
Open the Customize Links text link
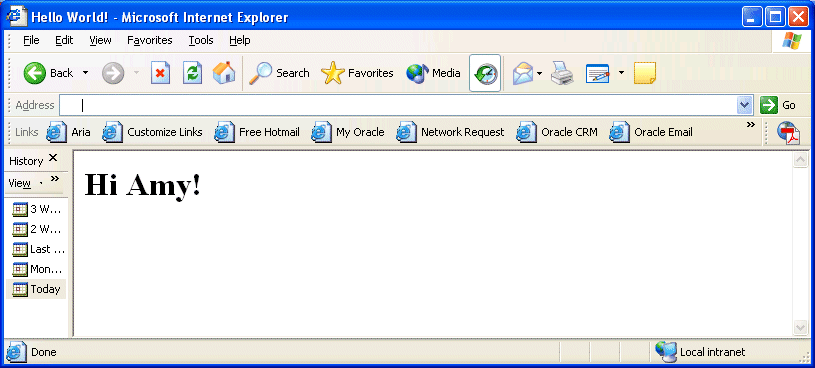point(165,132)
